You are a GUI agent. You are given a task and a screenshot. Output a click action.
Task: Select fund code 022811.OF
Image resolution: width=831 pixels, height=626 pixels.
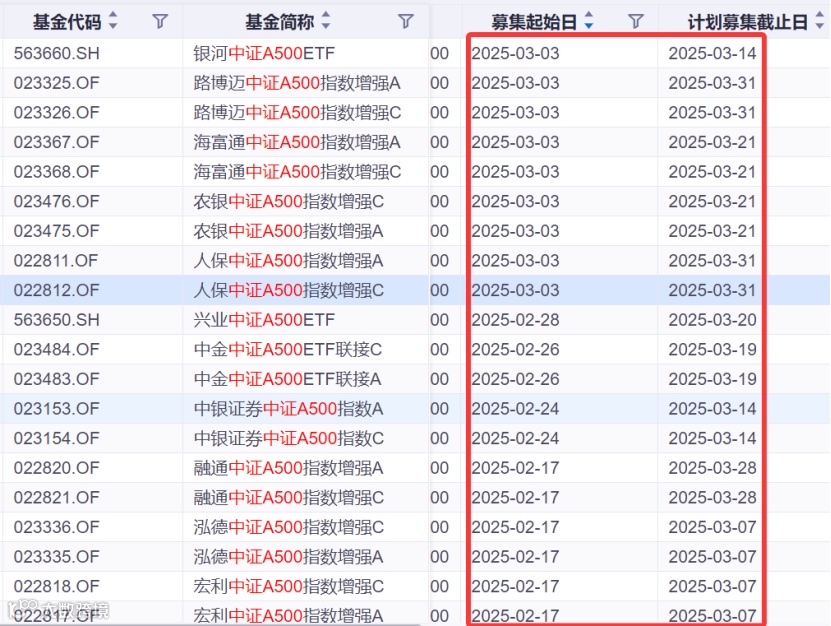pos(57,261)
